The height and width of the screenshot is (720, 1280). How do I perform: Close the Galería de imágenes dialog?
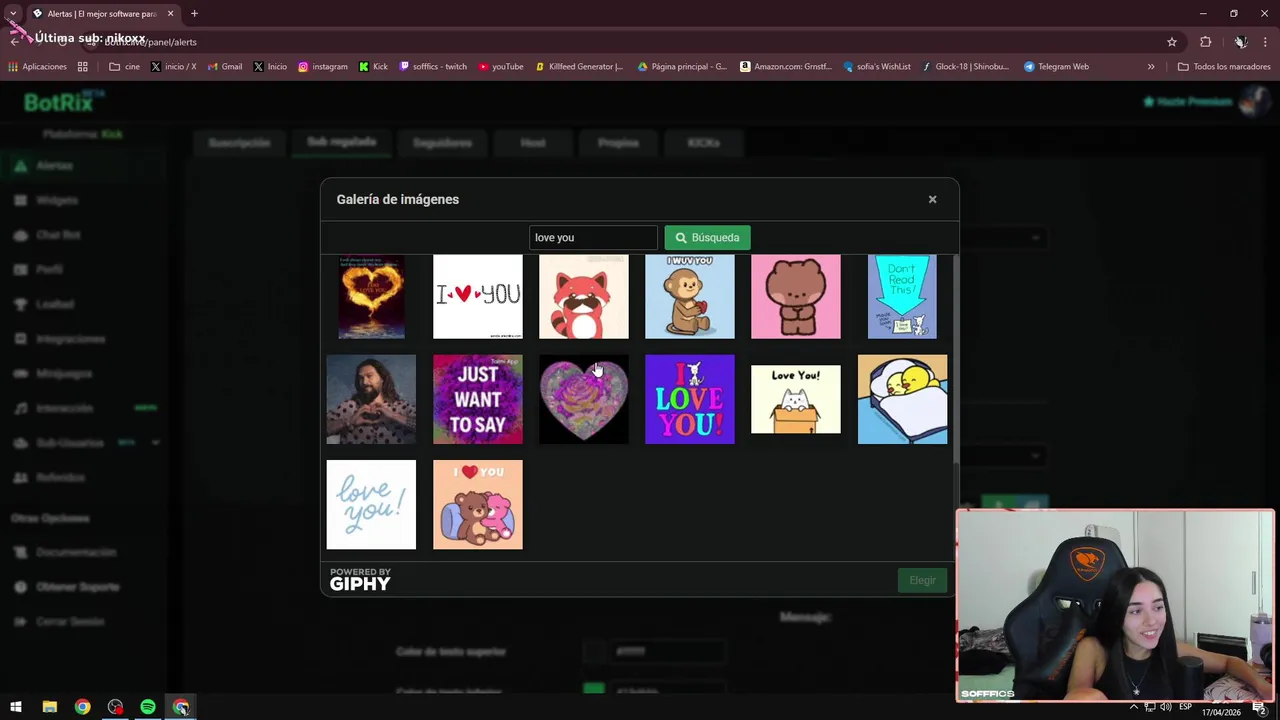point(932,199)
